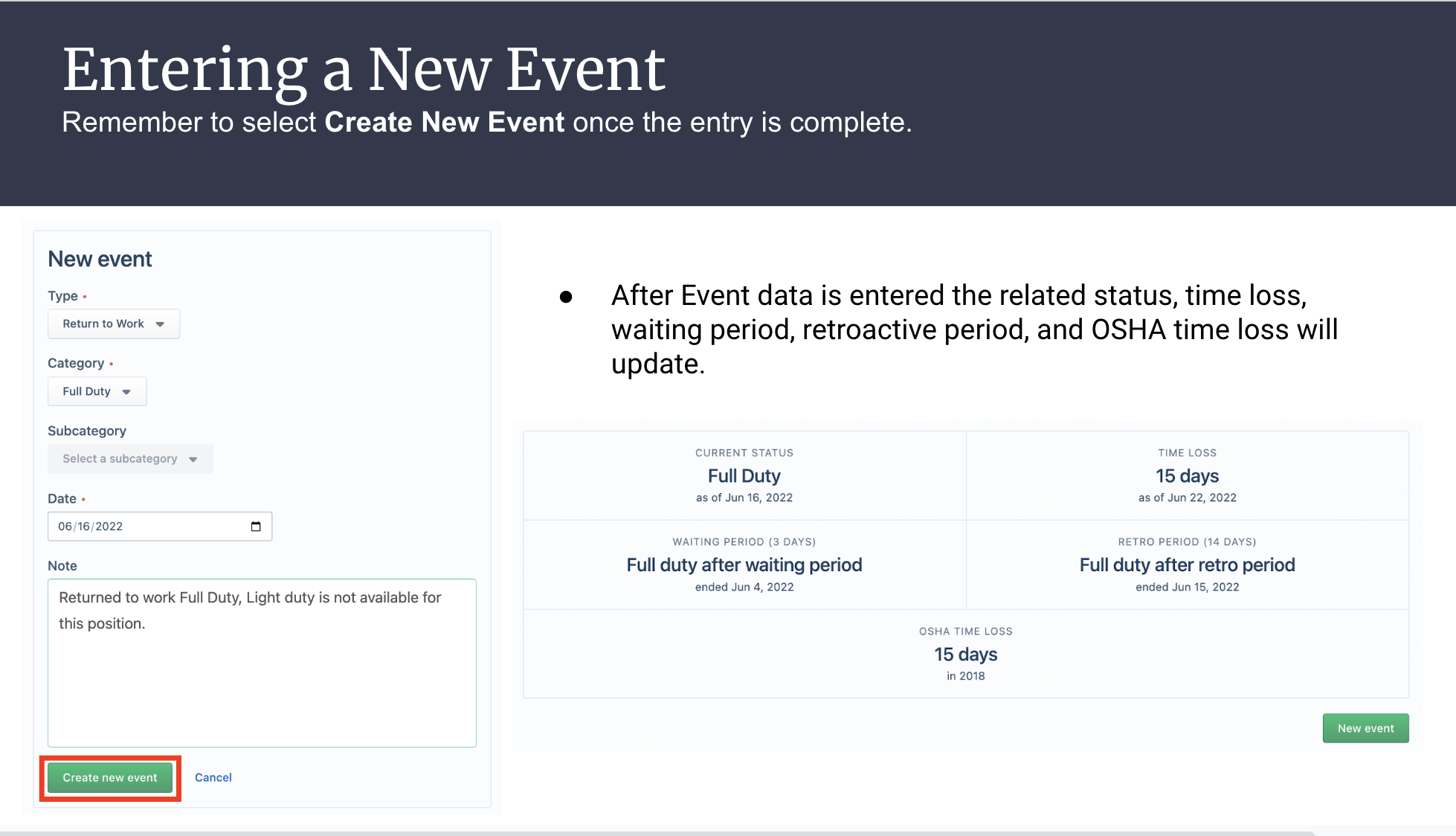The image size is (1456, 836).
Task: Click the green New event button
Action: pos(1365,728)
